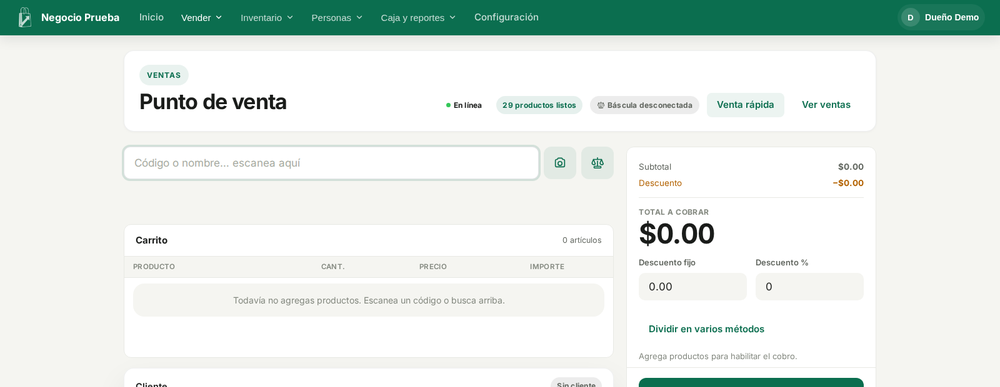Click the Descuento fijo input
Image resolution: width=1000 pixels, height=387 pixels.
[693, 287]
